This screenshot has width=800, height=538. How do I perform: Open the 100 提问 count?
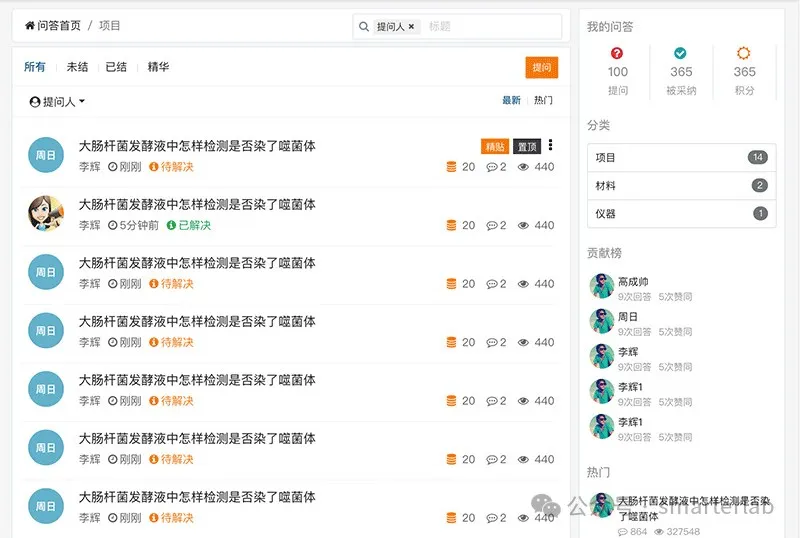[x=618, y=72]
